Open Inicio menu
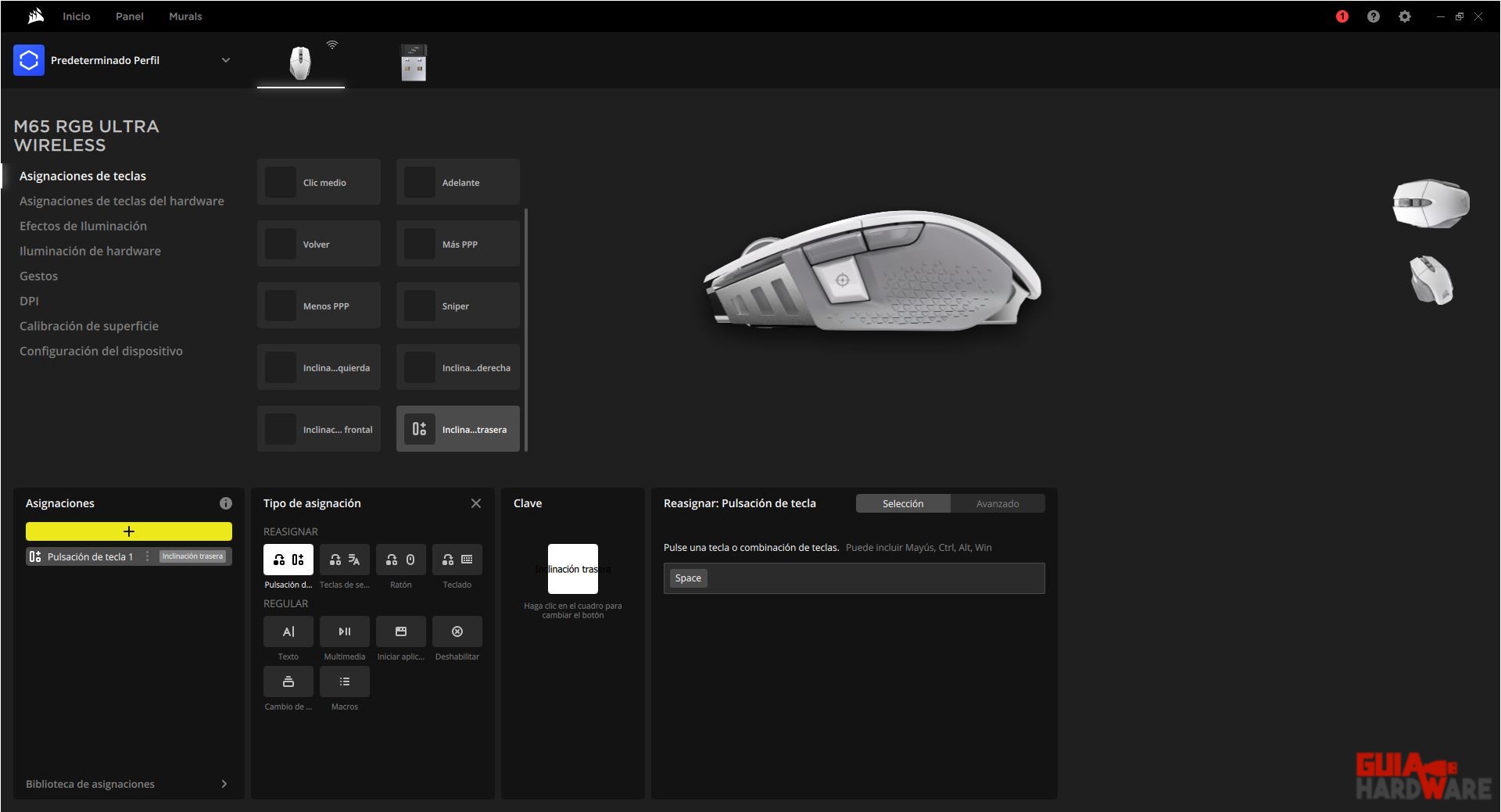 point(77,16)
